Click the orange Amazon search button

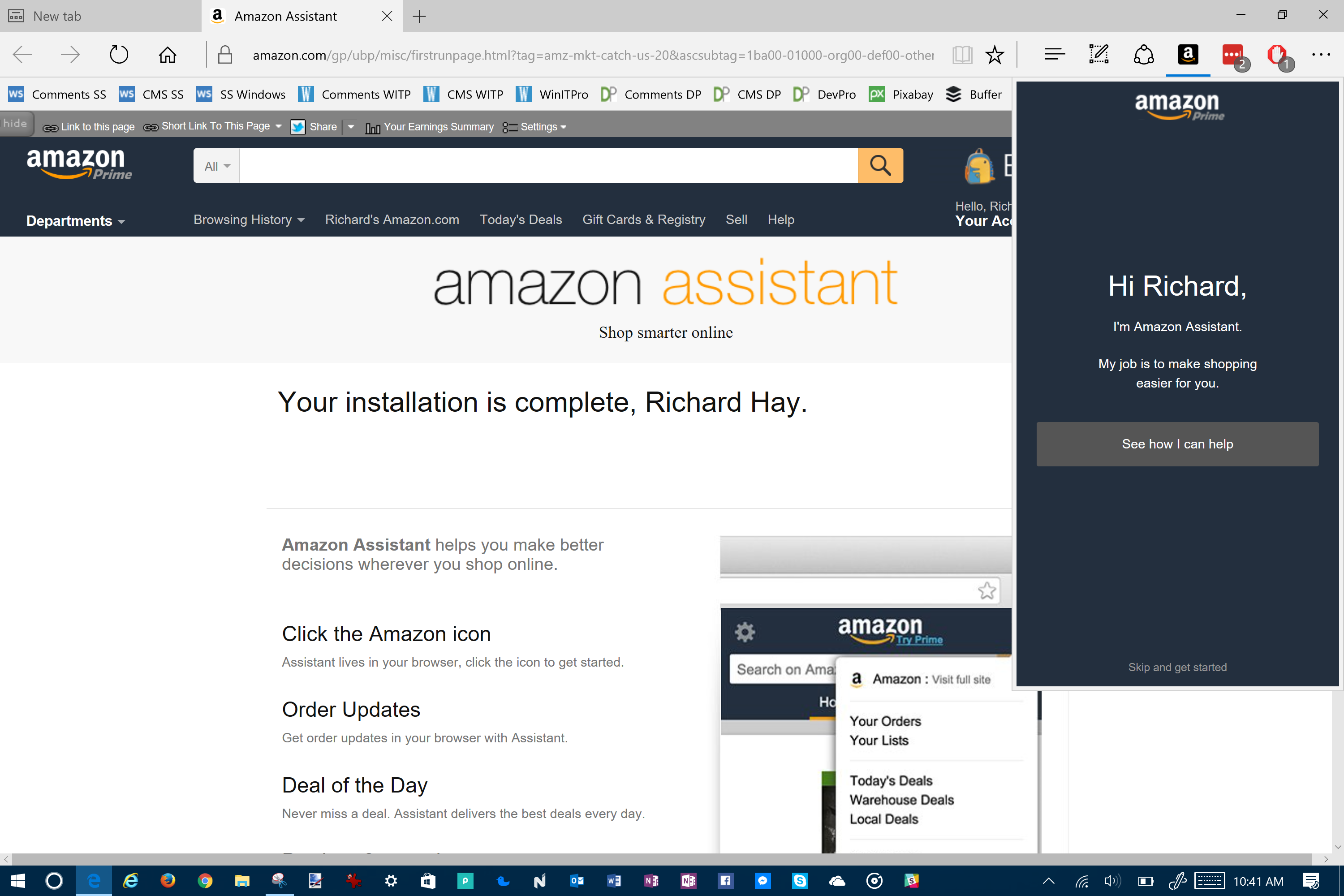pyautogui.click(x=880, y=166)
